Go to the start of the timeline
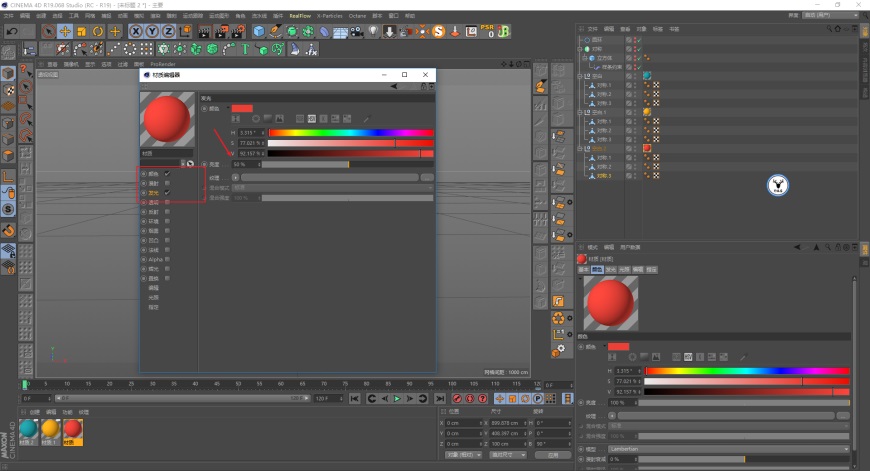This screenshot has height=471, width=870. point(355,399)
